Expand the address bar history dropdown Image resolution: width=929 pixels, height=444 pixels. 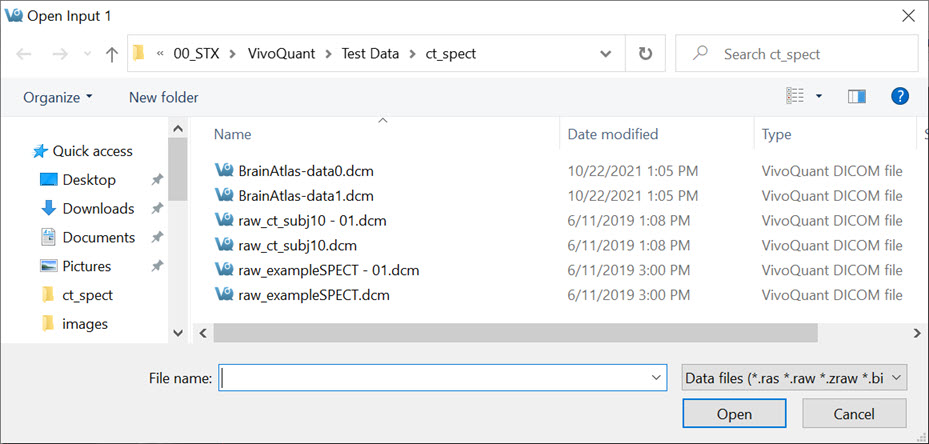[606, 54]
